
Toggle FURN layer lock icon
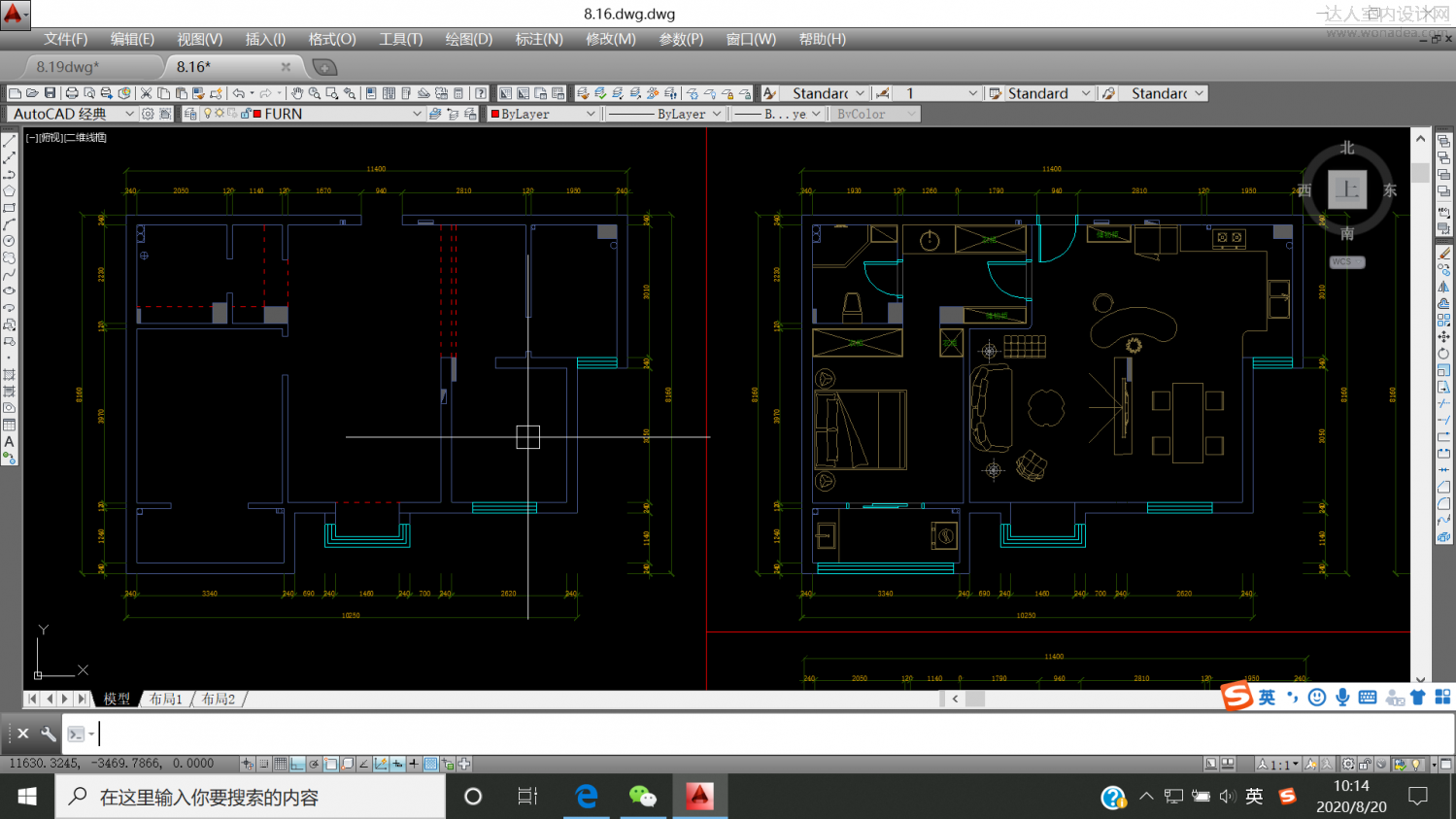tap(245, 114)
